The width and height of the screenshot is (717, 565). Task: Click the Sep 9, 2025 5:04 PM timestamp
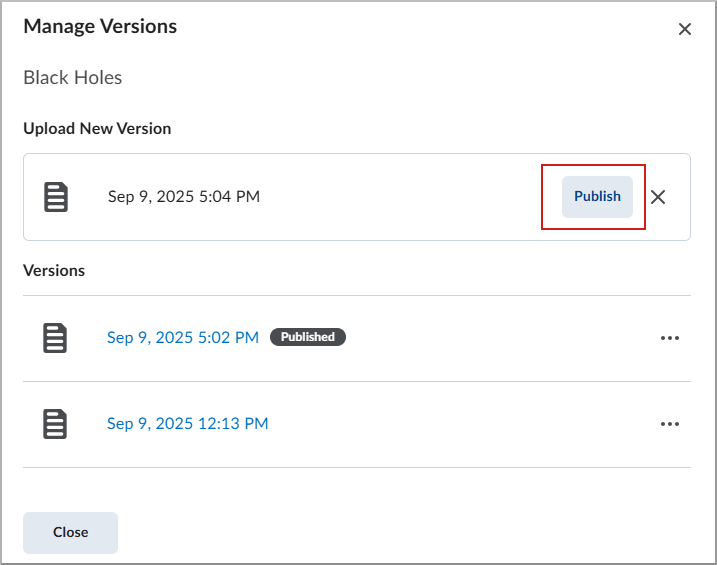pos(184,197)
